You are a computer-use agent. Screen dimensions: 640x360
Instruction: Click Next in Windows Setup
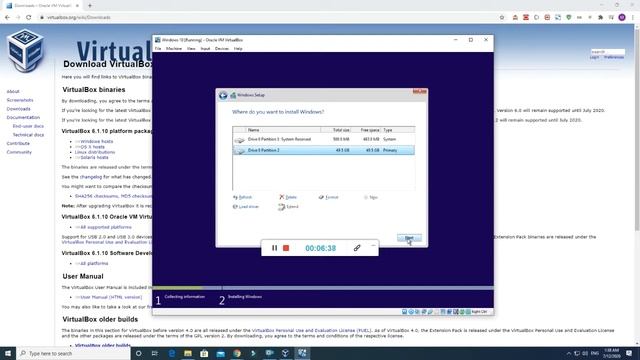click(409, 238)
